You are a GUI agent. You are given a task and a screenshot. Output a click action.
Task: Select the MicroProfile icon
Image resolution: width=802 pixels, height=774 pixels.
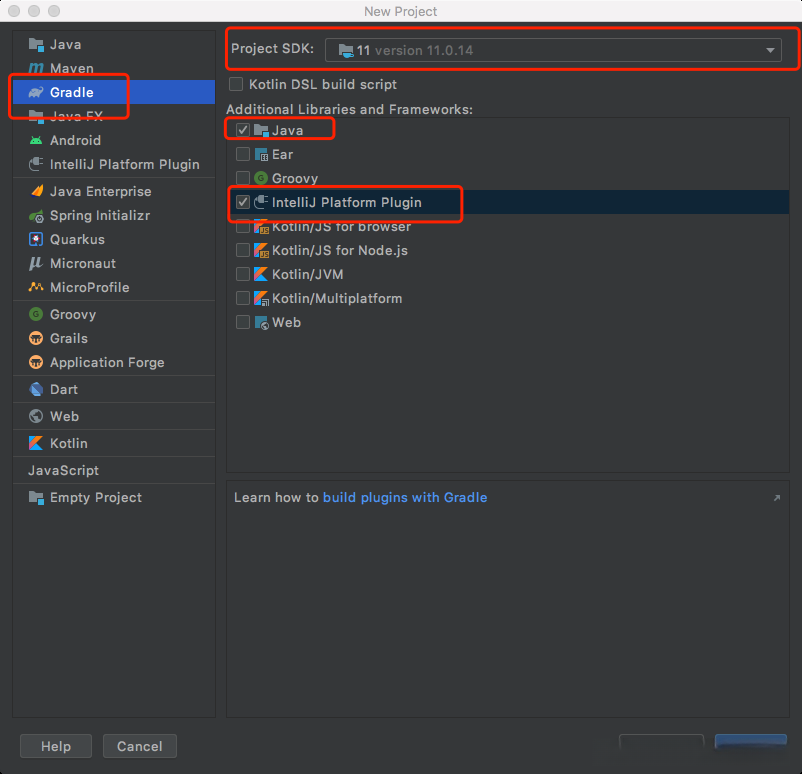[x=36, y=287]
